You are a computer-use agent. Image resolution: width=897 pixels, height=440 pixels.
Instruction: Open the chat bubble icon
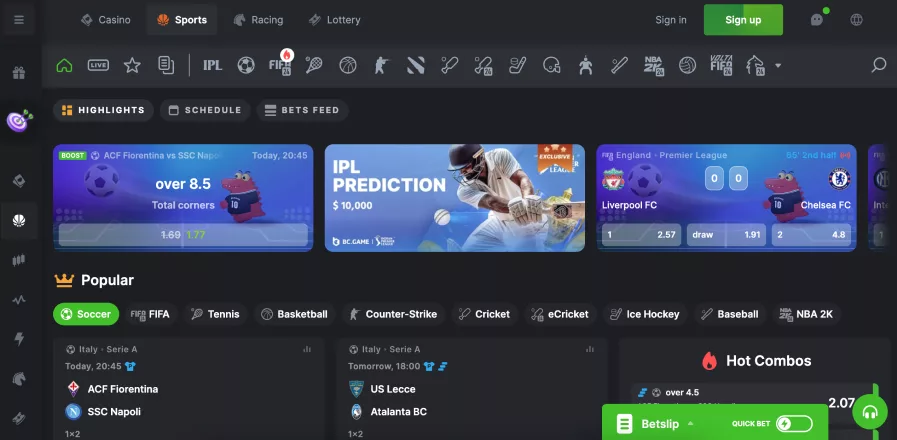point(817,20)
